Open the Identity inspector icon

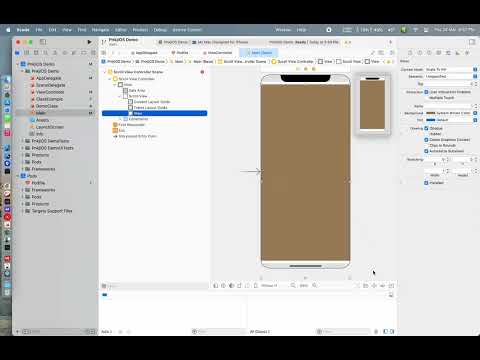[439, 53]
